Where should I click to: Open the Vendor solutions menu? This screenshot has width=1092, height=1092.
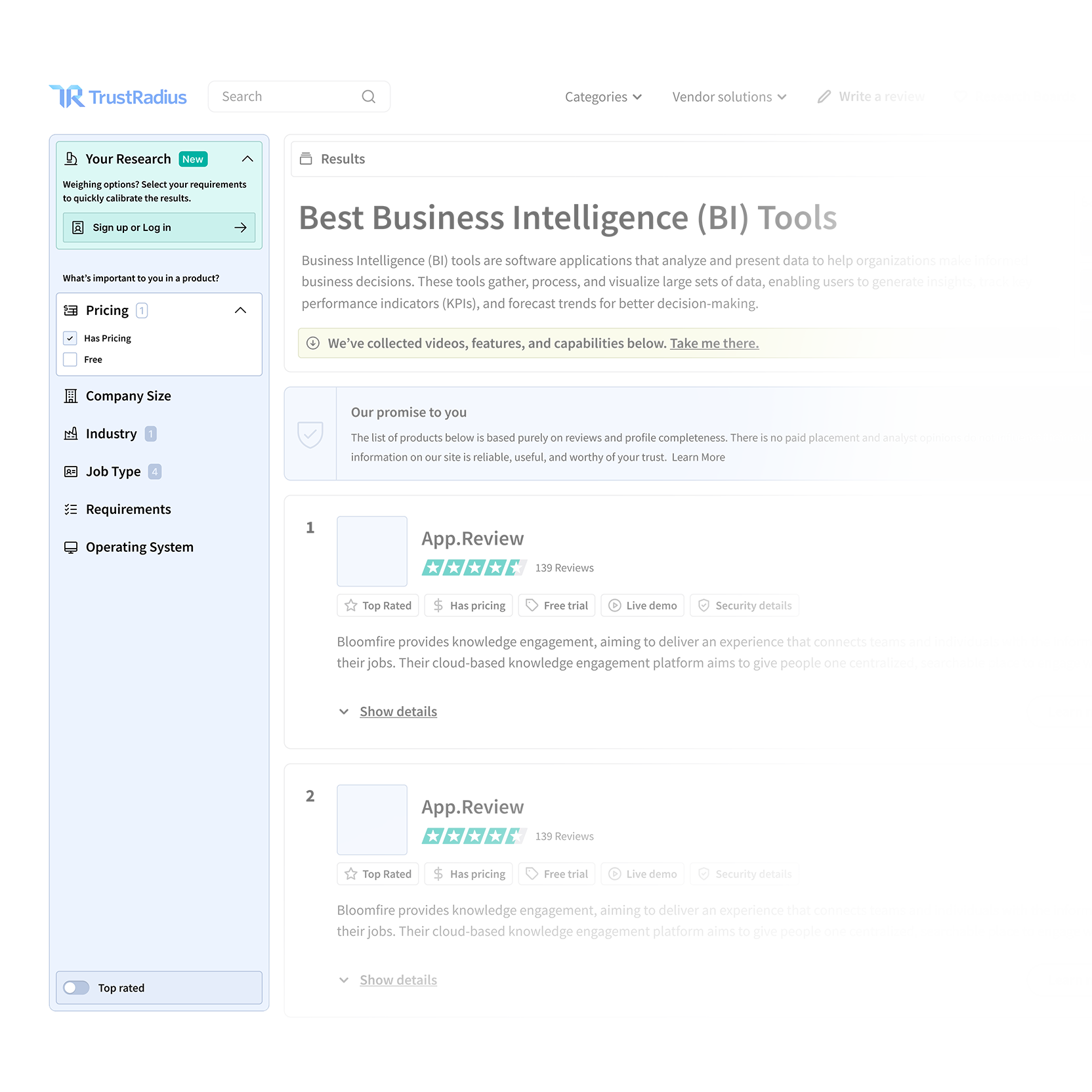[x=729, y=97]
